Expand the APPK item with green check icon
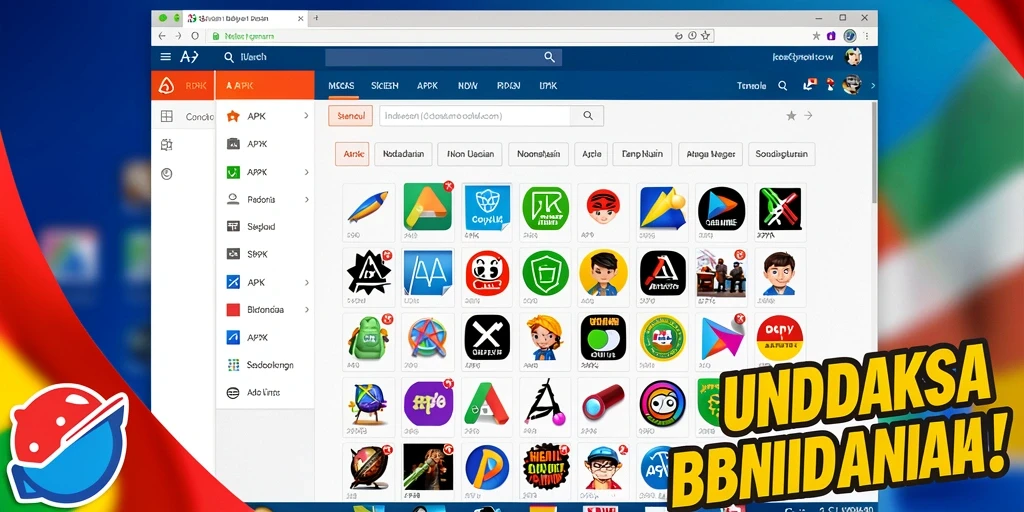The image size is (1024, 512). 306,172
